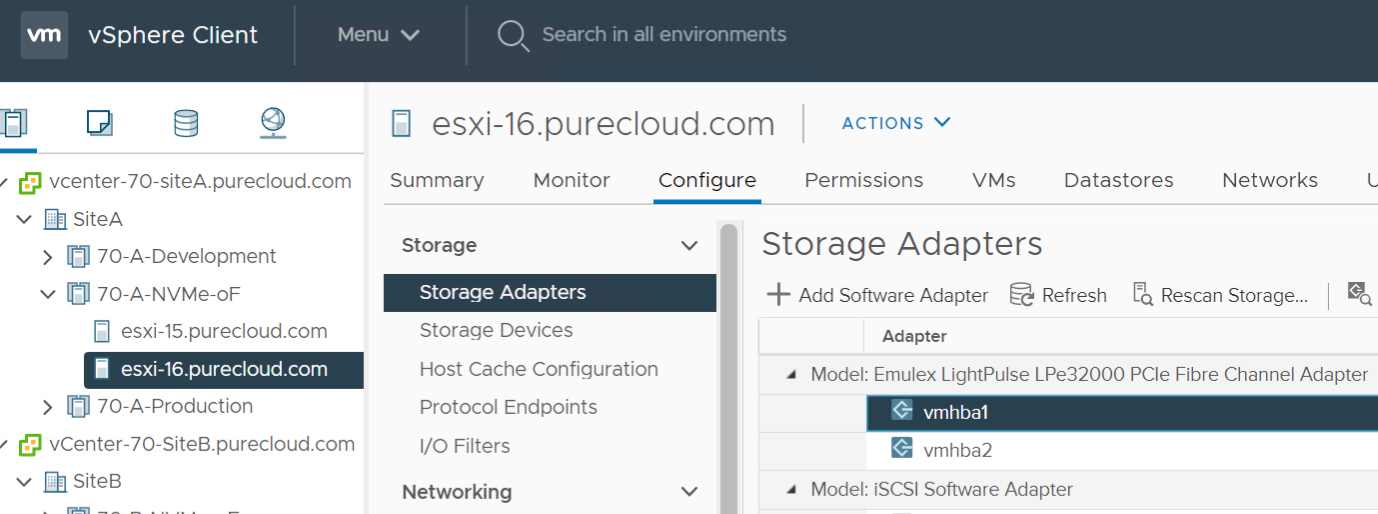Focus the Search in all environments field
The width and height of the screenshot is (1378, 514).
[x=664, y=35]
